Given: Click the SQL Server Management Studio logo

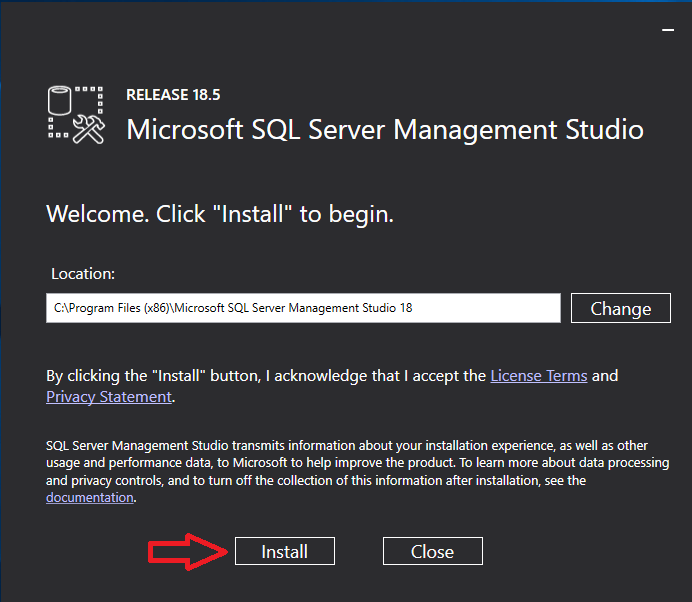Looking at the screenshot, I should (76, 115).
